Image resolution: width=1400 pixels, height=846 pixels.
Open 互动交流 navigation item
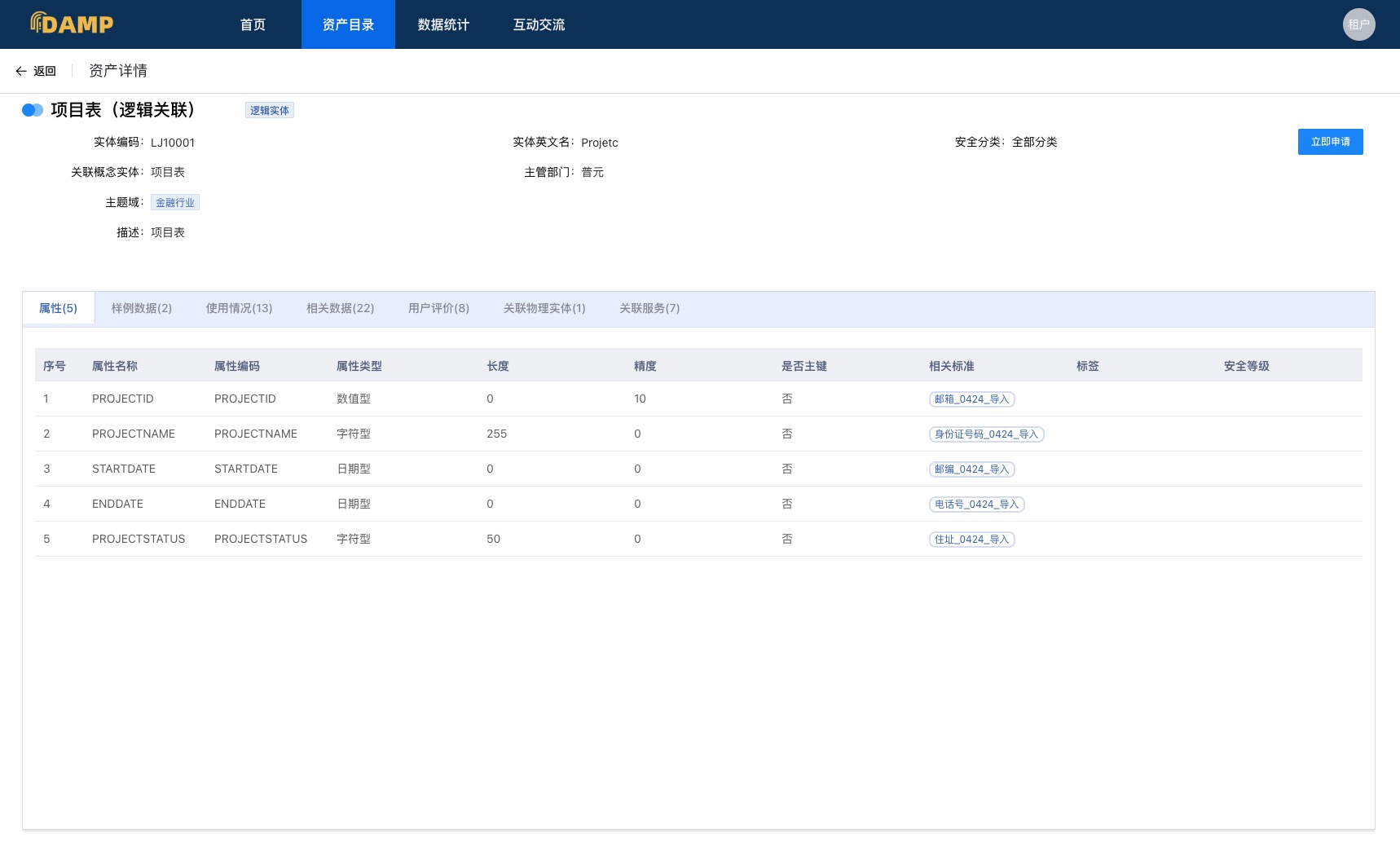(539, 24)
